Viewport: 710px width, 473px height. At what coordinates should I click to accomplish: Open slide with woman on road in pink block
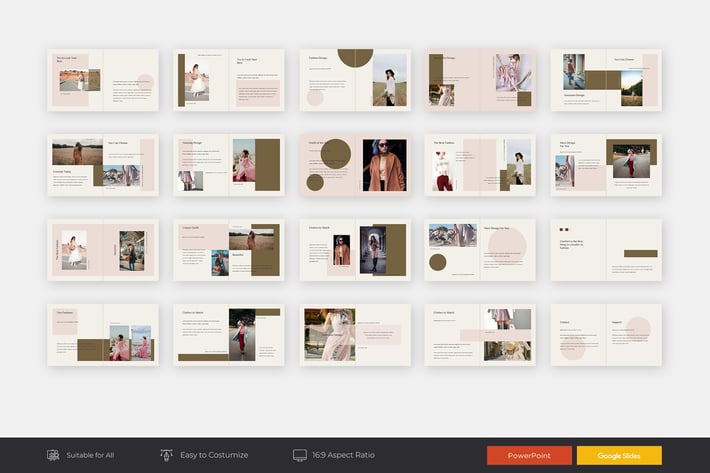(x=103, y=80)
